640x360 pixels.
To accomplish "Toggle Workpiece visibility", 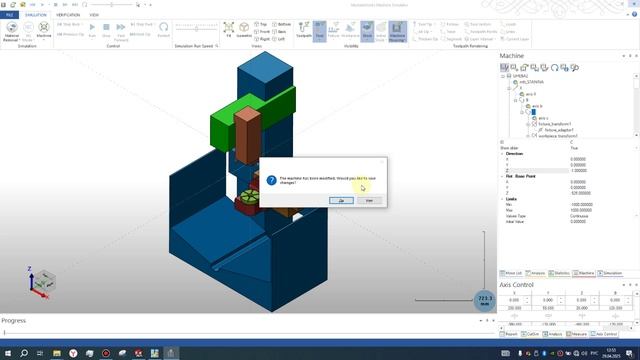I will [x=350, y=30].
